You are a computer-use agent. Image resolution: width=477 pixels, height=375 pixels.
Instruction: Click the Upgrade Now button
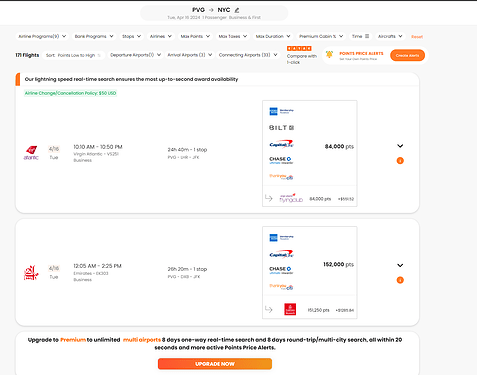215,364
